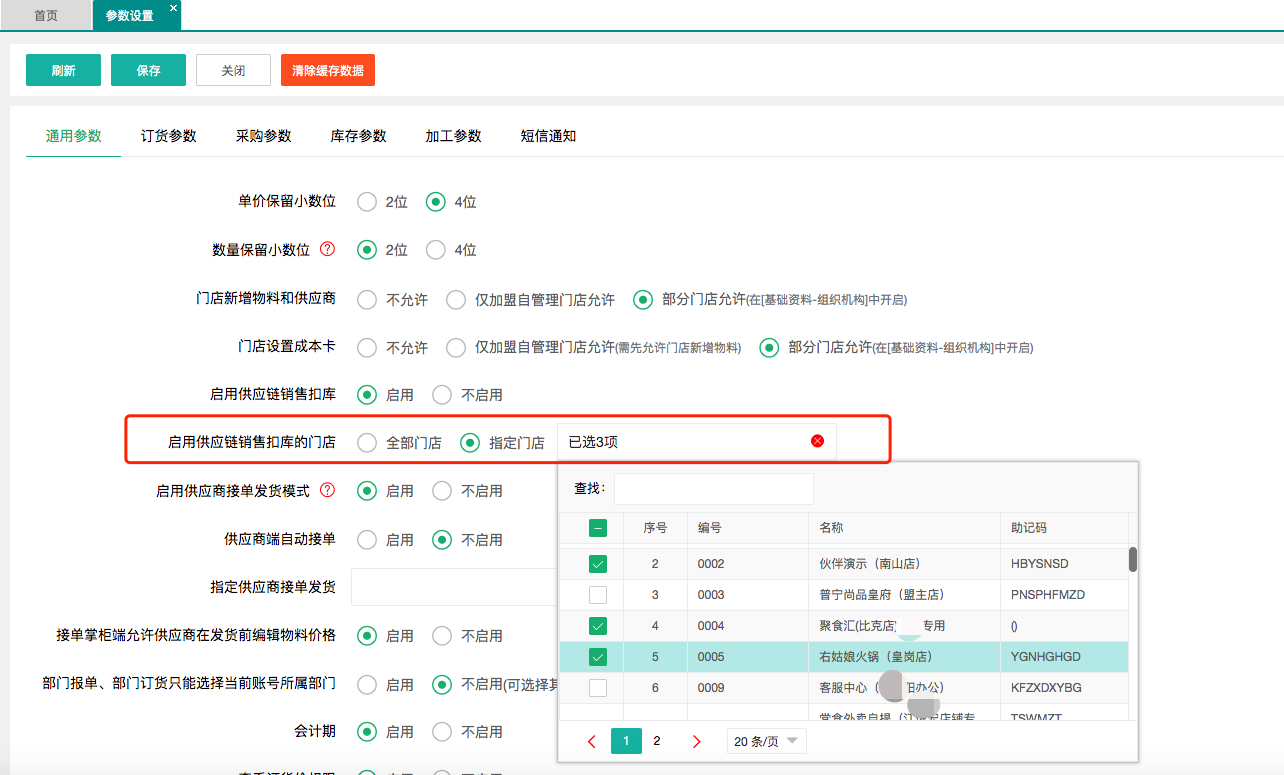
Task: Select 不允许 for 门店新增物料和供应商
Action: tap(367, 299)
